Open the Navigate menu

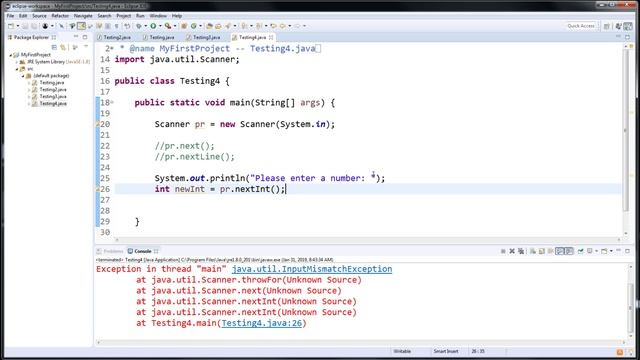tap(83, 16)
